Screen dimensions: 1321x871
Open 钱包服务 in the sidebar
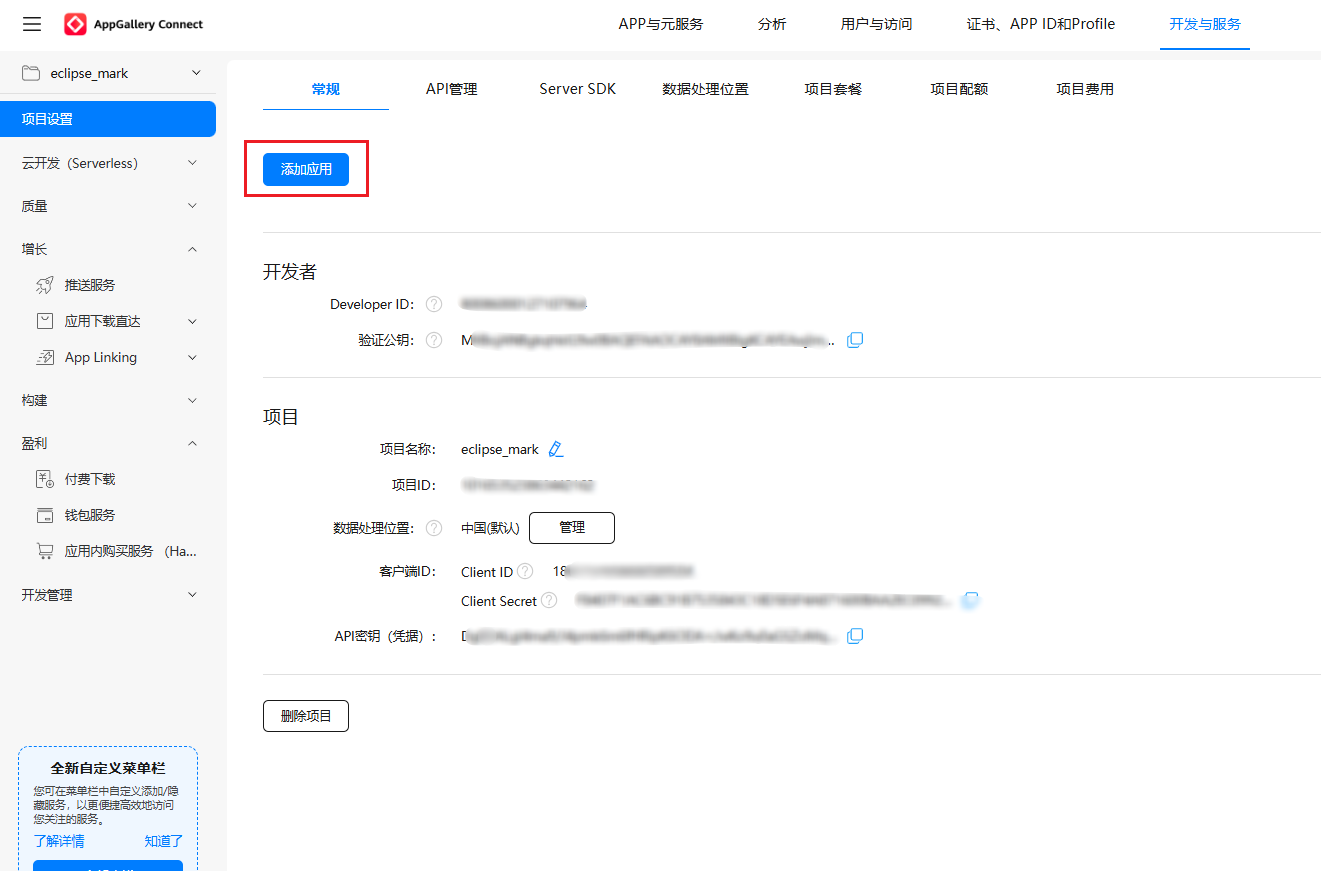click(90, 515)
